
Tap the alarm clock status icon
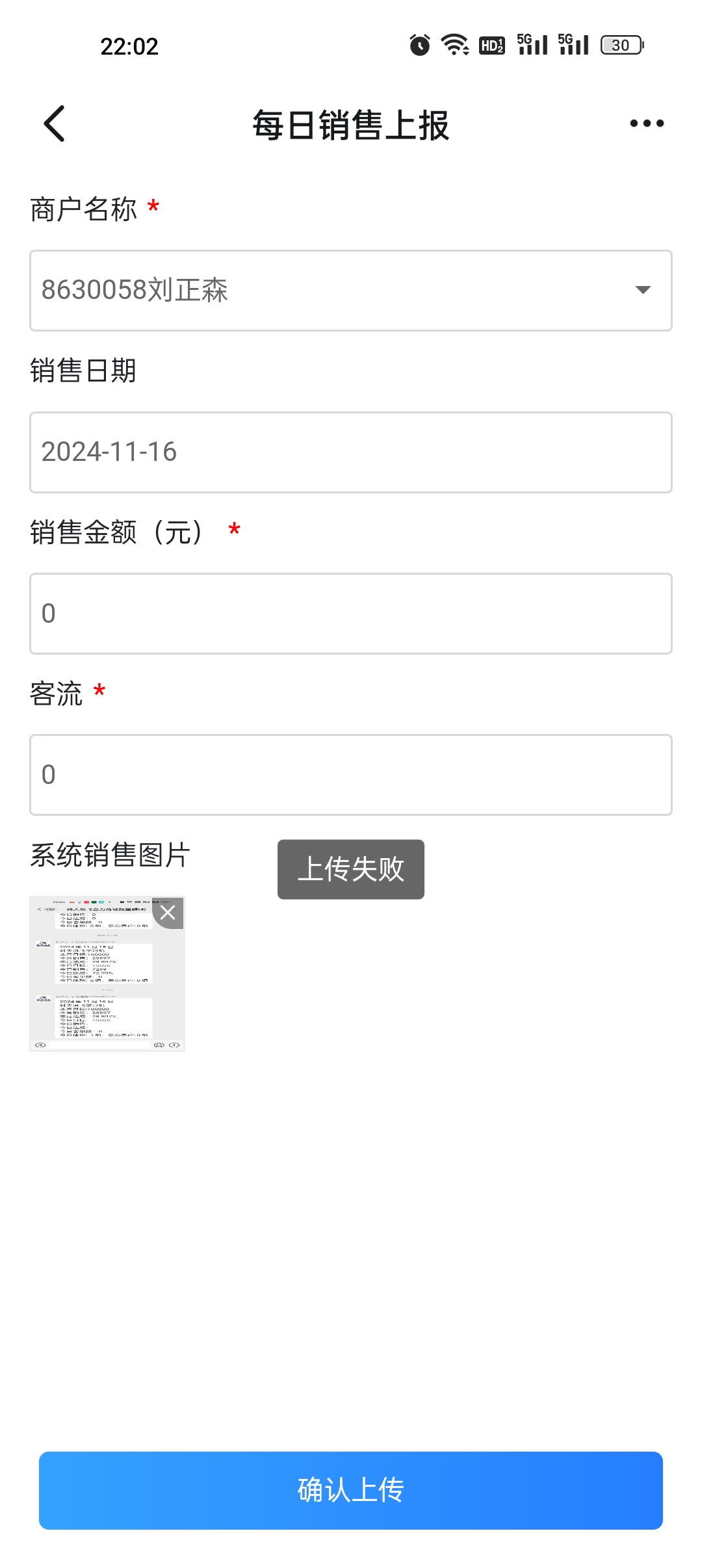(420, 45)
